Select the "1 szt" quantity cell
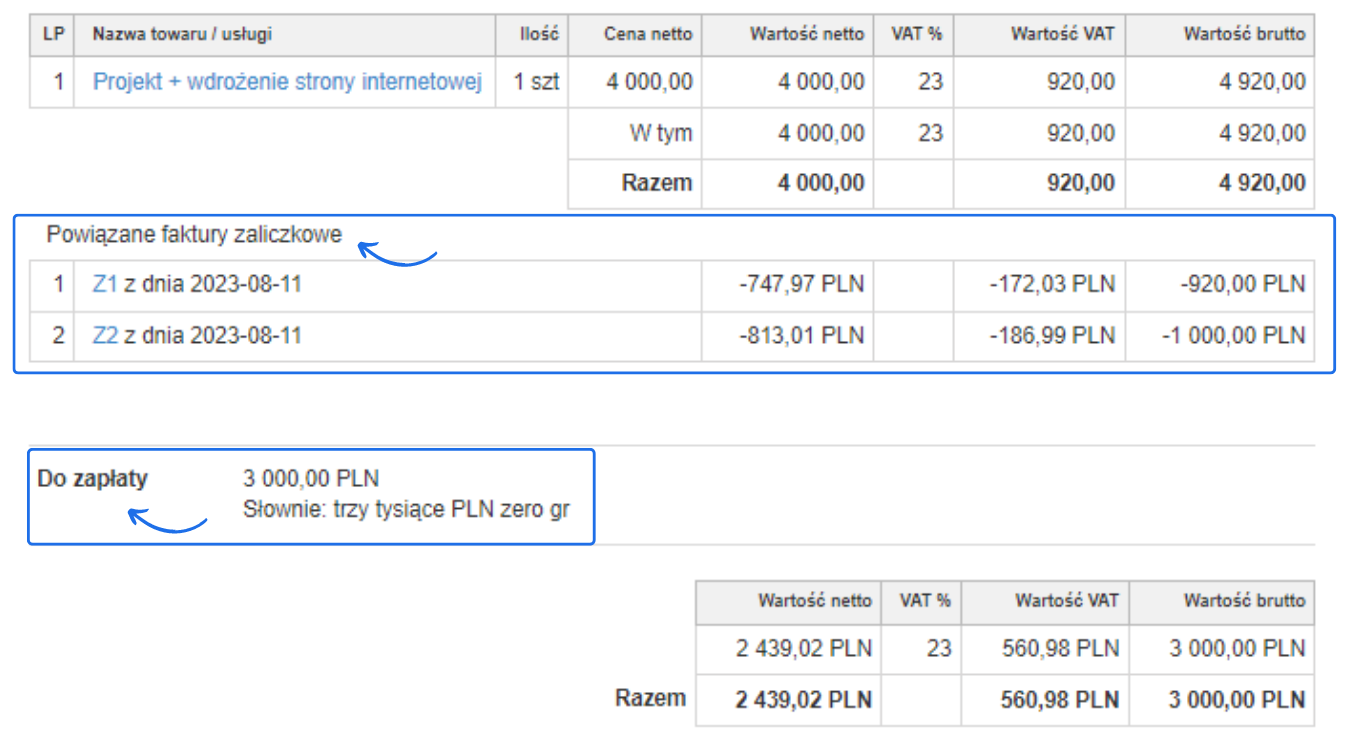 (536, 82)
